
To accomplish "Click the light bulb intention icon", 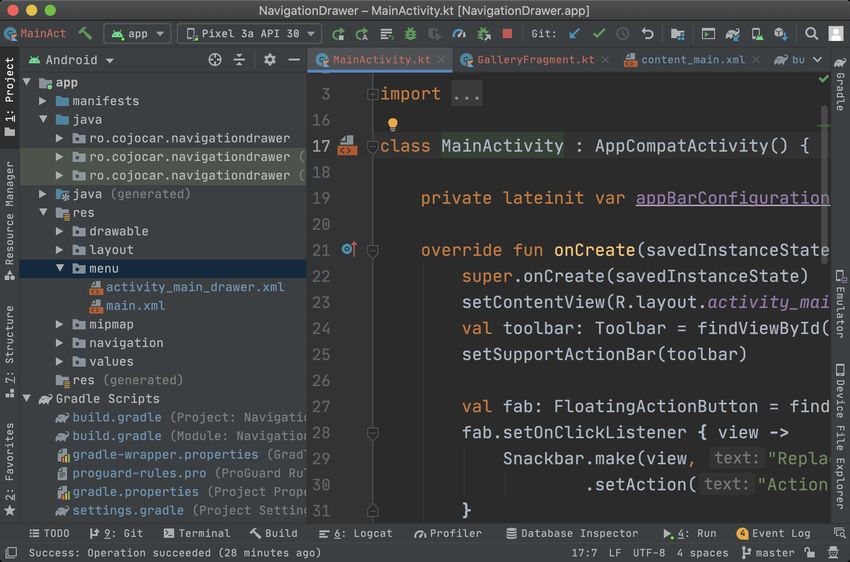I will click(x=392, y=124).
